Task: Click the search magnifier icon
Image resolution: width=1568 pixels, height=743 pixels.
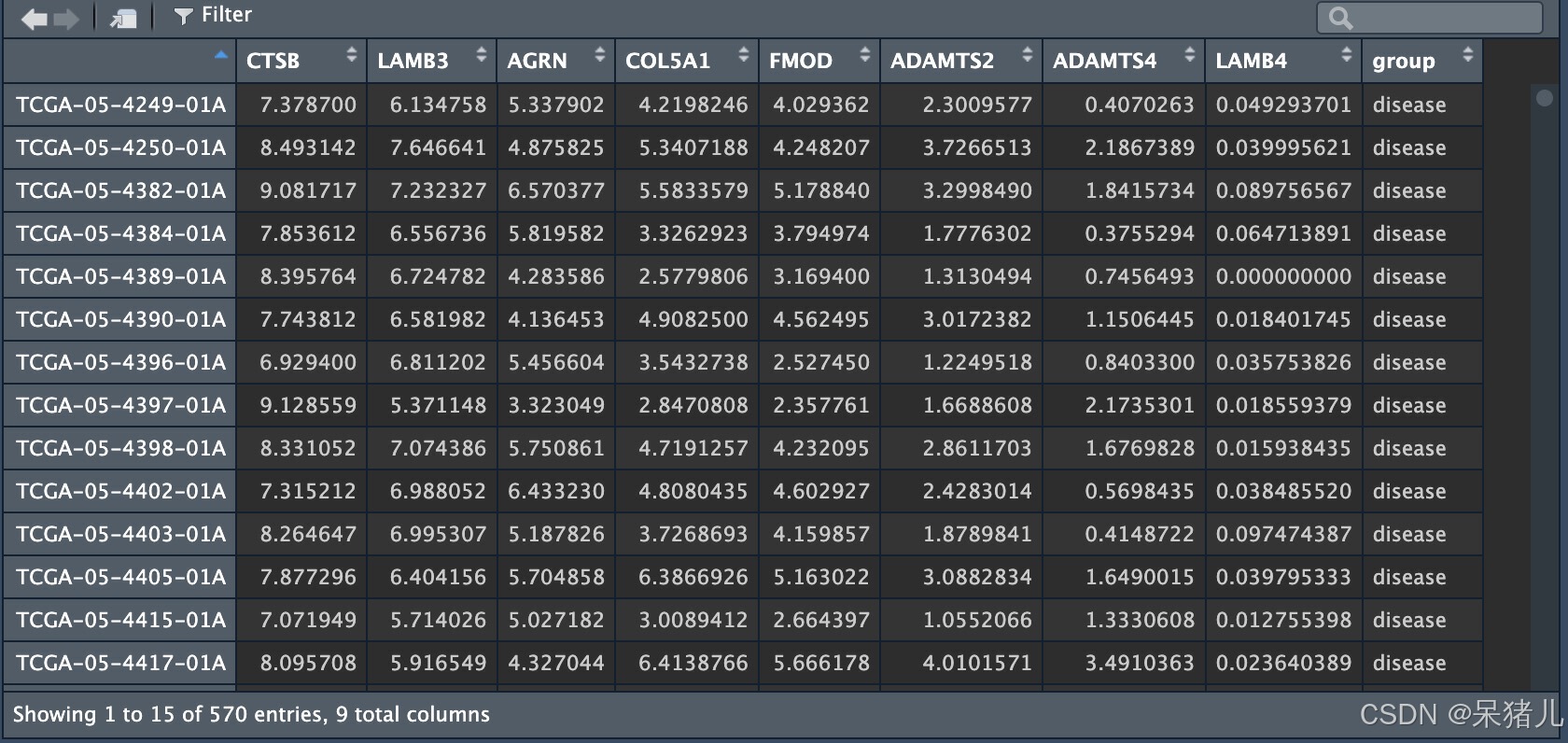Action: tap(1340, 19)
